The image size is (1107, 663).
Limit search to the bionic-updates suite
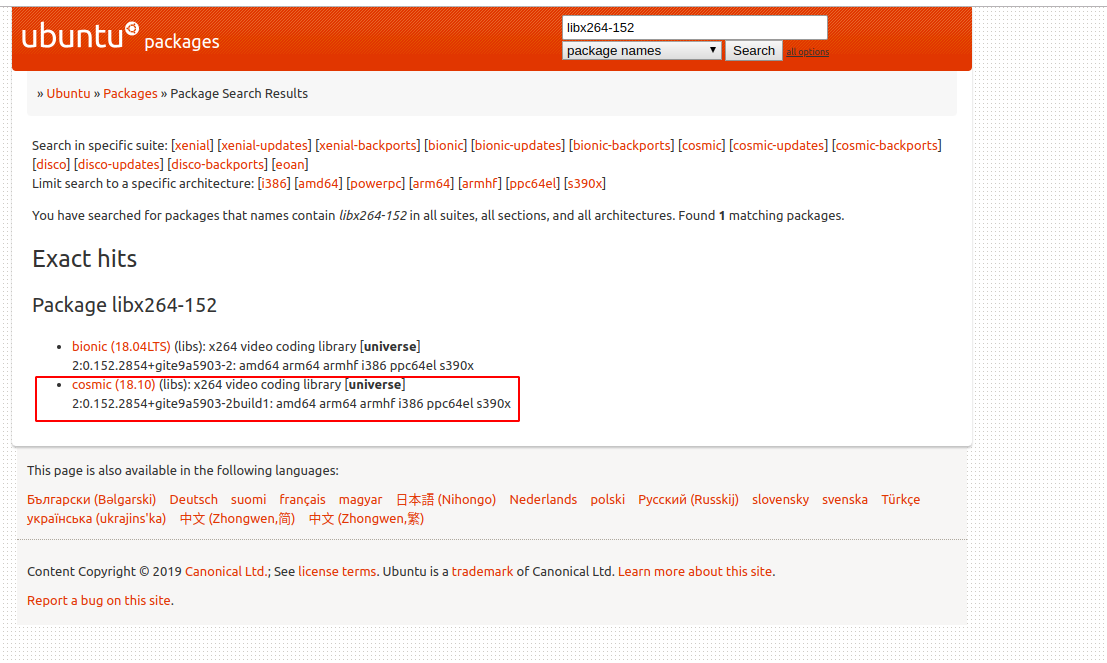pos(518,145)
